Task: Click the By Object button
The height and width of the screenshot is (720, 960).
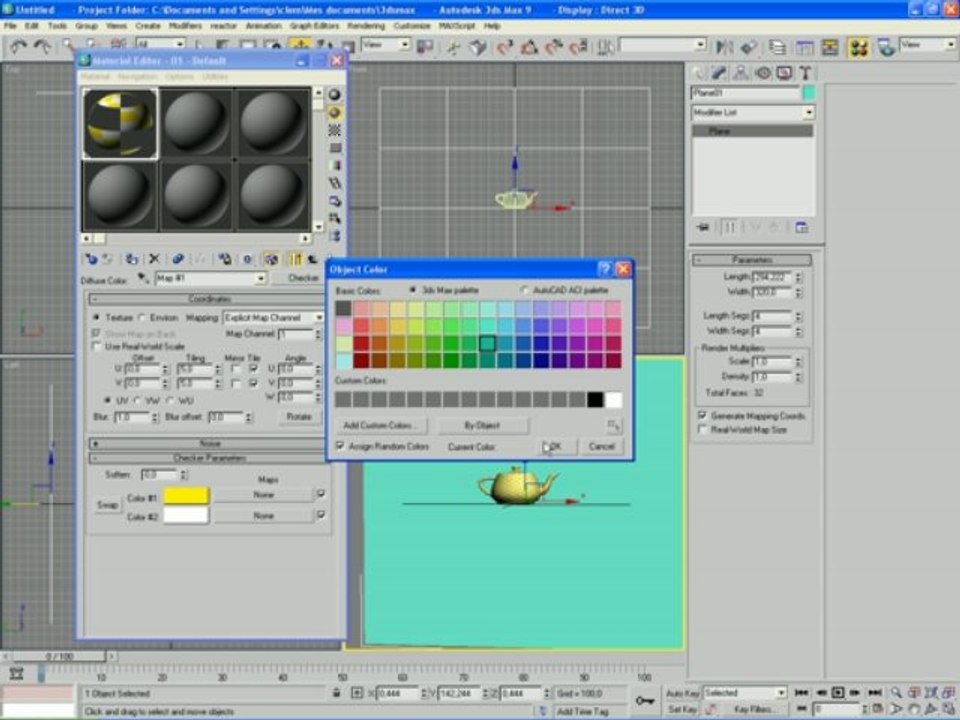Action: [x=482, y=426]
